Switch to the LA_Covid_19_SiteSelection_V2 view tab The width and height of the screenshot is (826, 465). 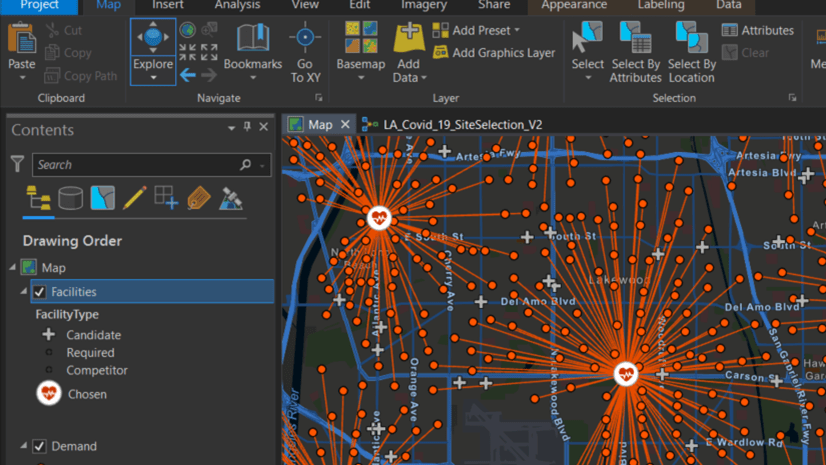462,125
